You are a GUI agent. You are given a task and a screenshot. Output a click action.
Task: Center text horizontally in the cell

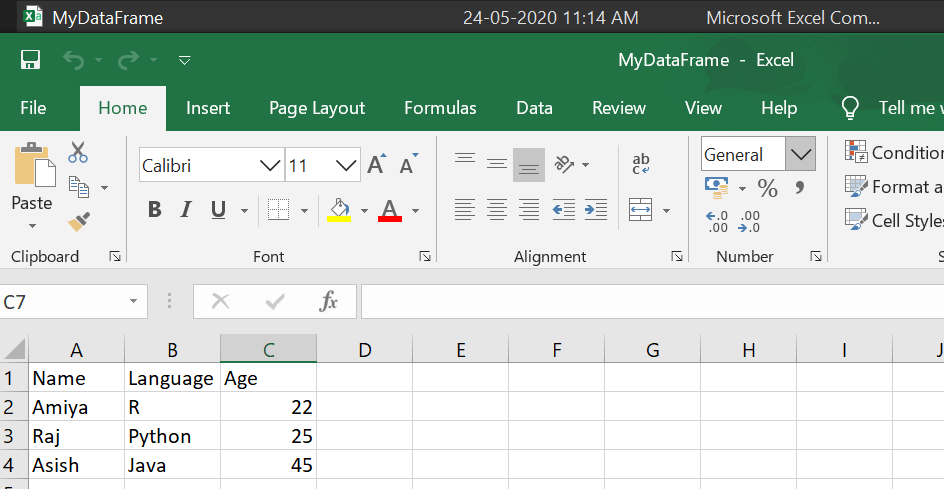tap(497, 210)
